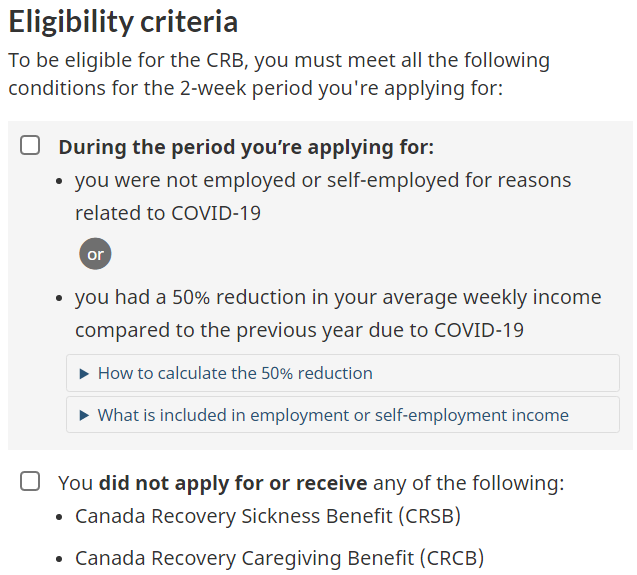Click the "not employed or self-employed" bullet text
The height and width of the screenshot is (575, 637).
(x=323, y=181)
